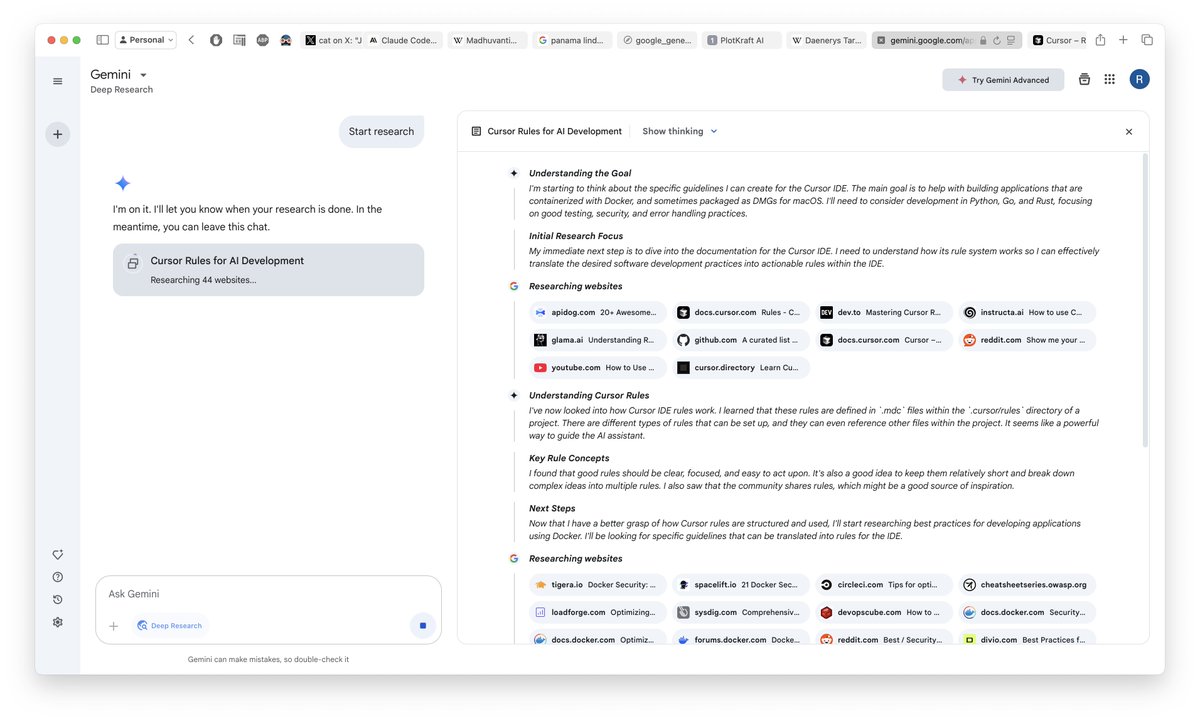Stop the response with blue square button
Viewport: 1200px width, 721px height.
point(422,626)
